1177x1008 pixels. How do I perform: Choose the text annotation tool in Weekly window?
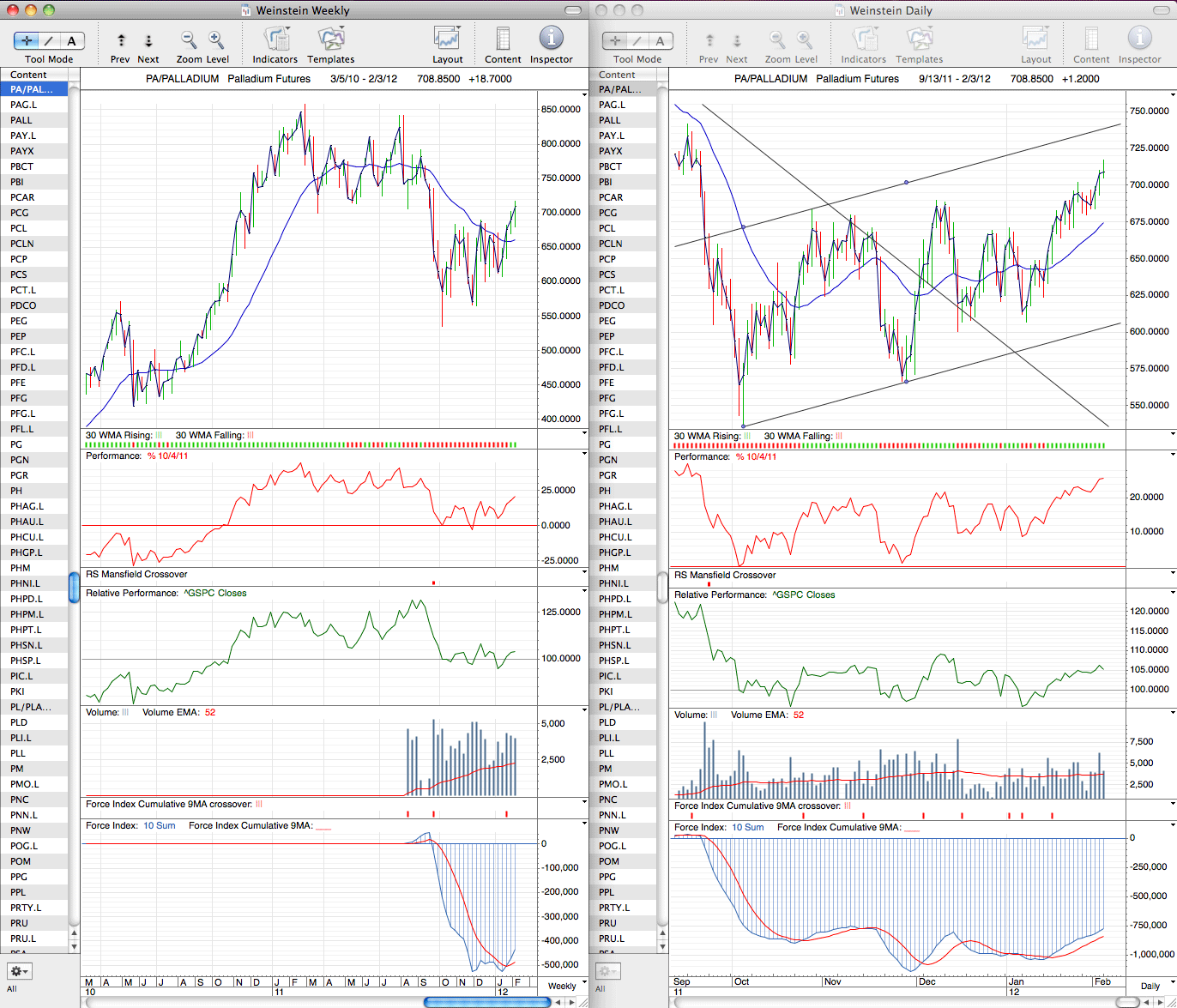[x=72, y=40]
